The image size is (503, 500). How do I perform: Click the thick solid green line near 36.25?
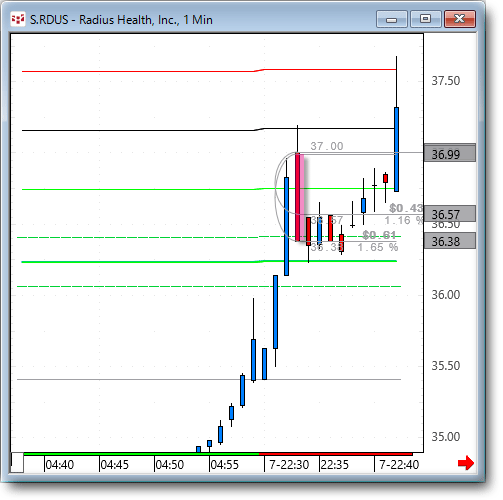[209, 262]
